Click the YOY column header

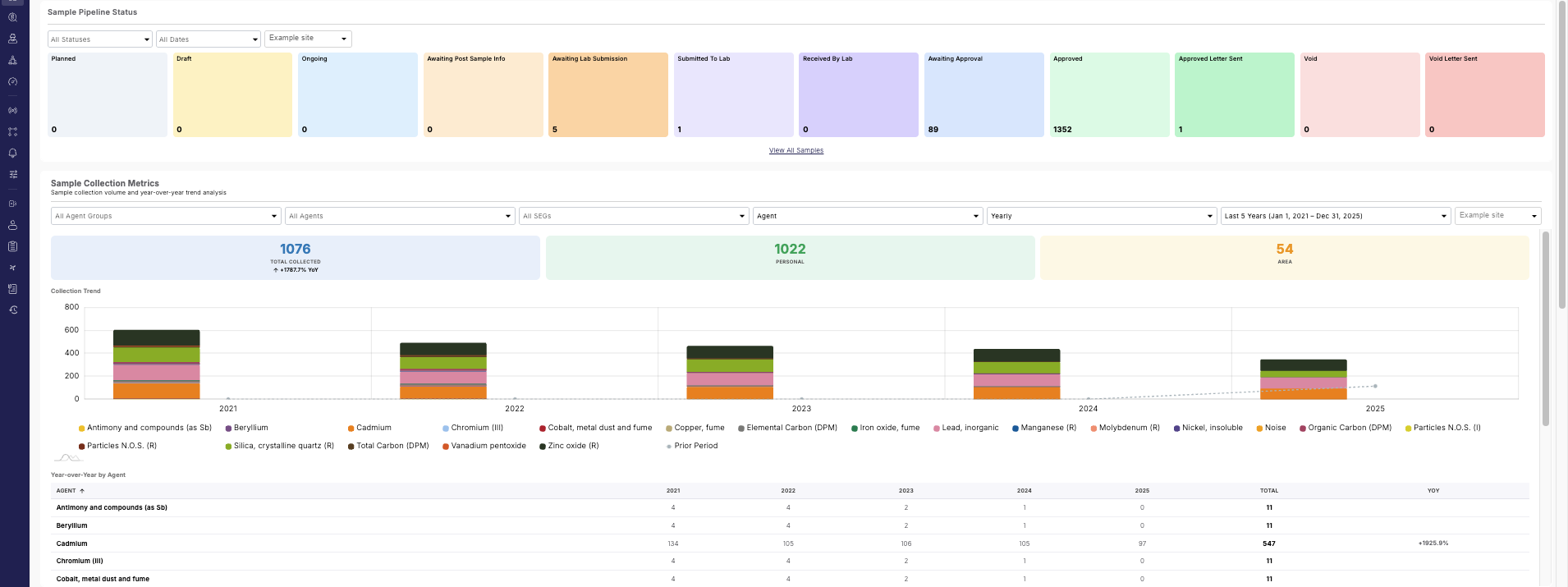pyautogui.click(x=1433, y=491)
